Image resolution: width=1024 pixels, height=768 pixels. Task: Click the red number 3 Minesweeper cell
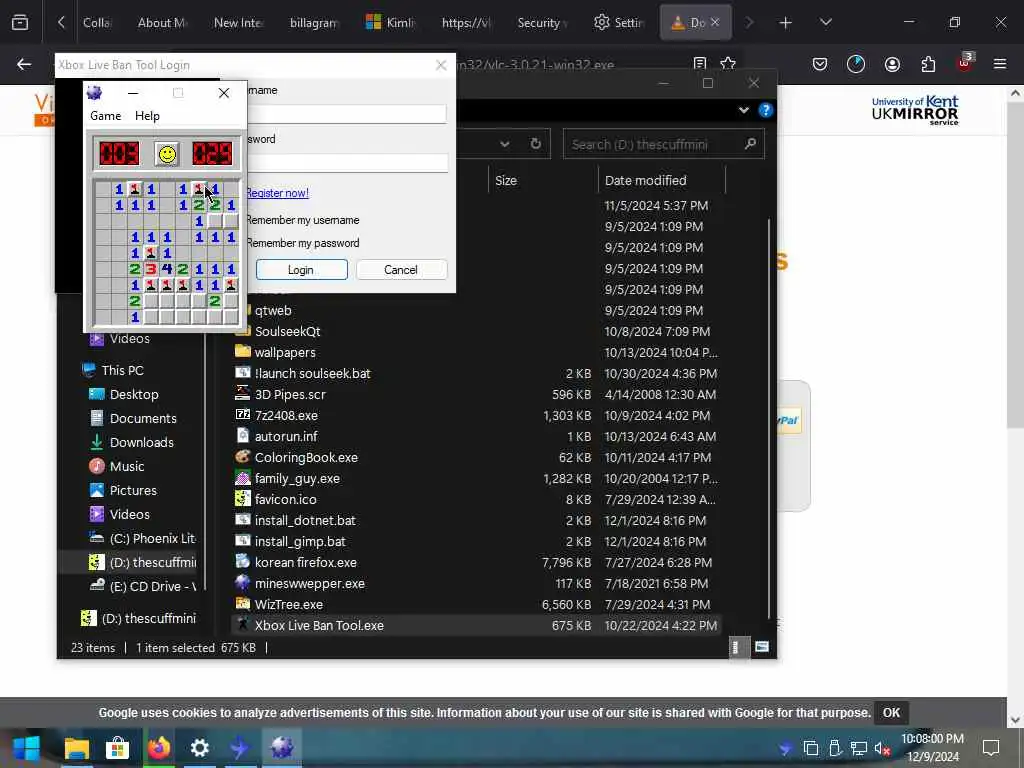pos(151,269)
